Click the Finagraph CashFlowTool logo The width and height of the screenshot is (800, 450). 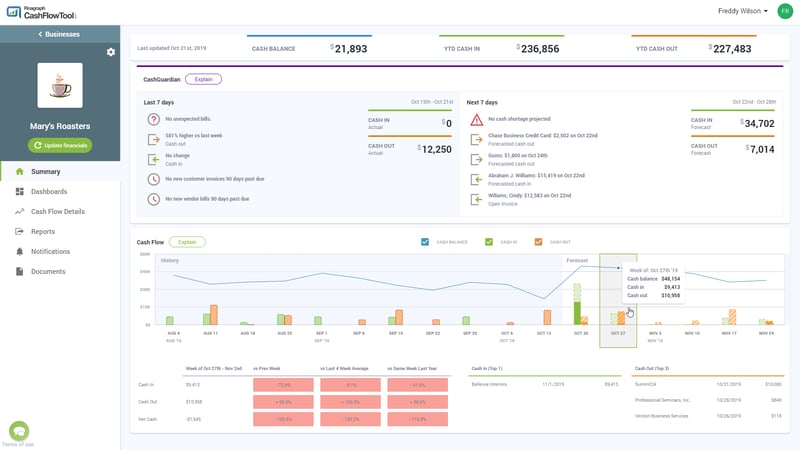click(x=41, y=12)
